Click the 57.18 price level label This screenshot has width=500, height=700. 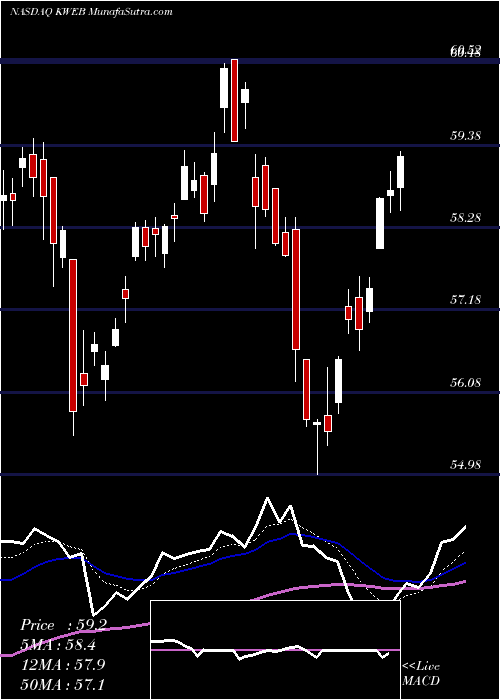click(x=465, y=300)
